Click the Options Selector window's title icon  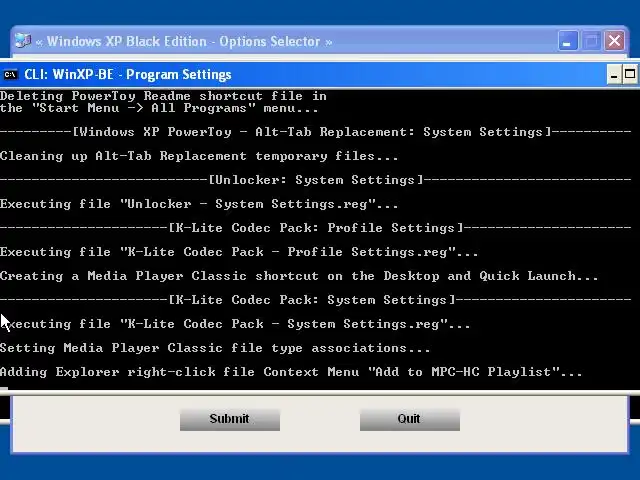(x=23, y=41)
